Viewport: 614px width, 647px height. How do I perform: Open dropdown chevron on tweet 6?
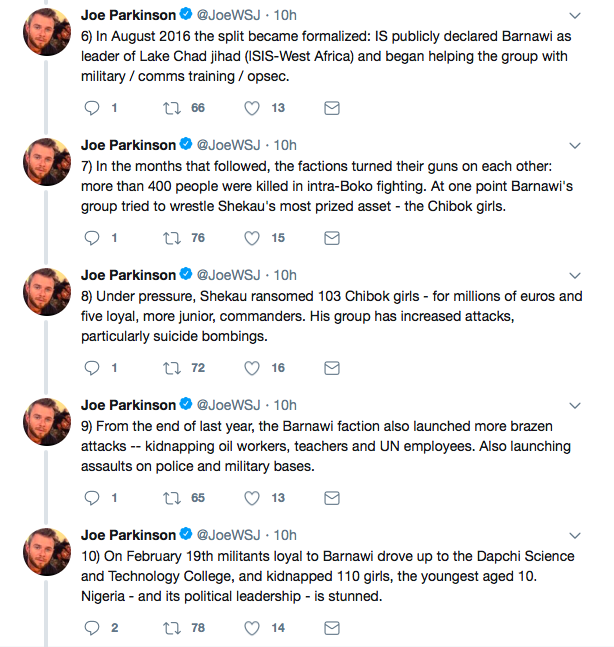coord(575,16)
